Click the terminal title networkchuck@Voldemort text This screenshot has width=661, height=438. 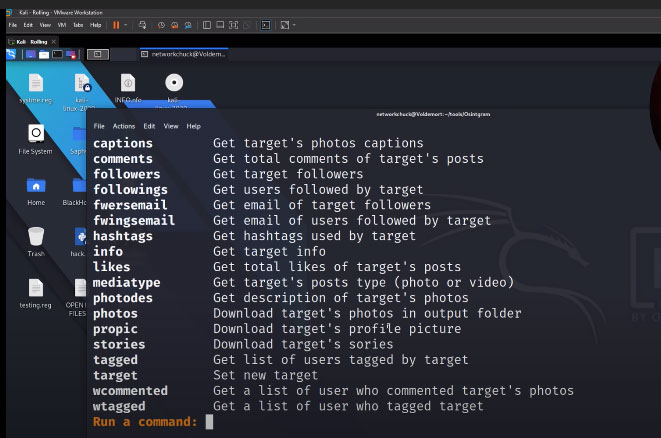(x=433, y=114)
